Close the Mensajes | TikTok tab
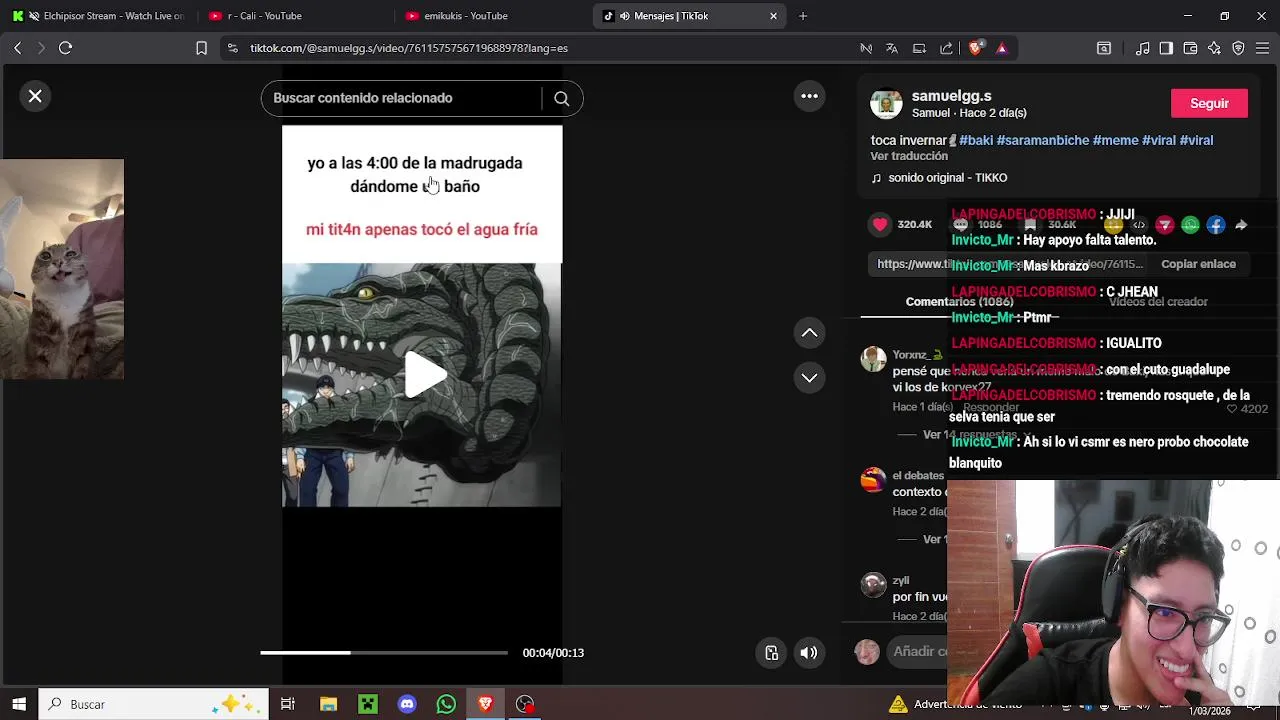The image size is (1280, 720). pos(773,16)
